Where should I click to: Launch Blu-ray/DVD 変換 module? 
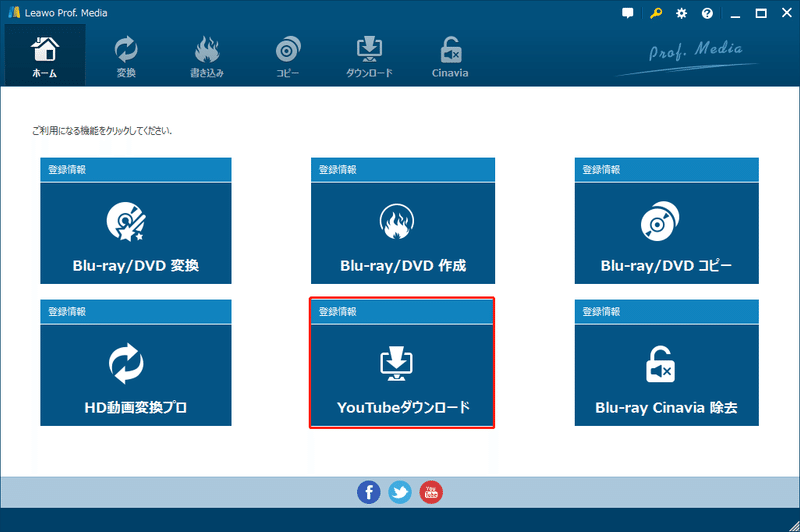[136, 233]
